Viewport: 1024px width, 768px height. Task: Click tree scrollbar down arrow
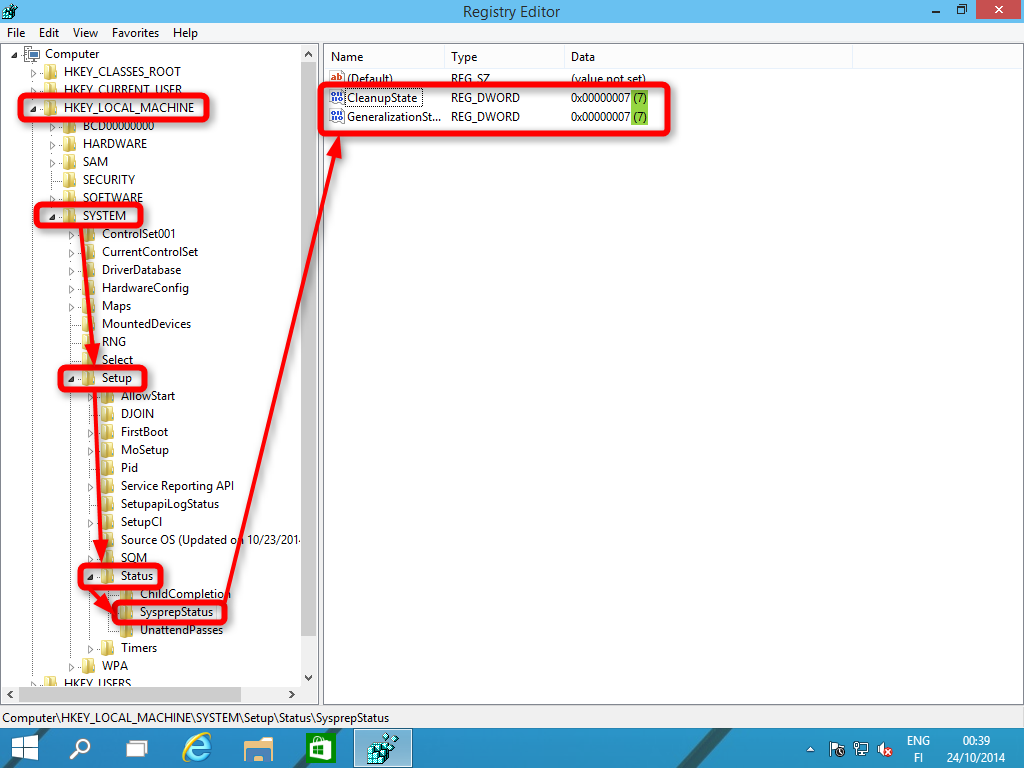tap(309, 678)
